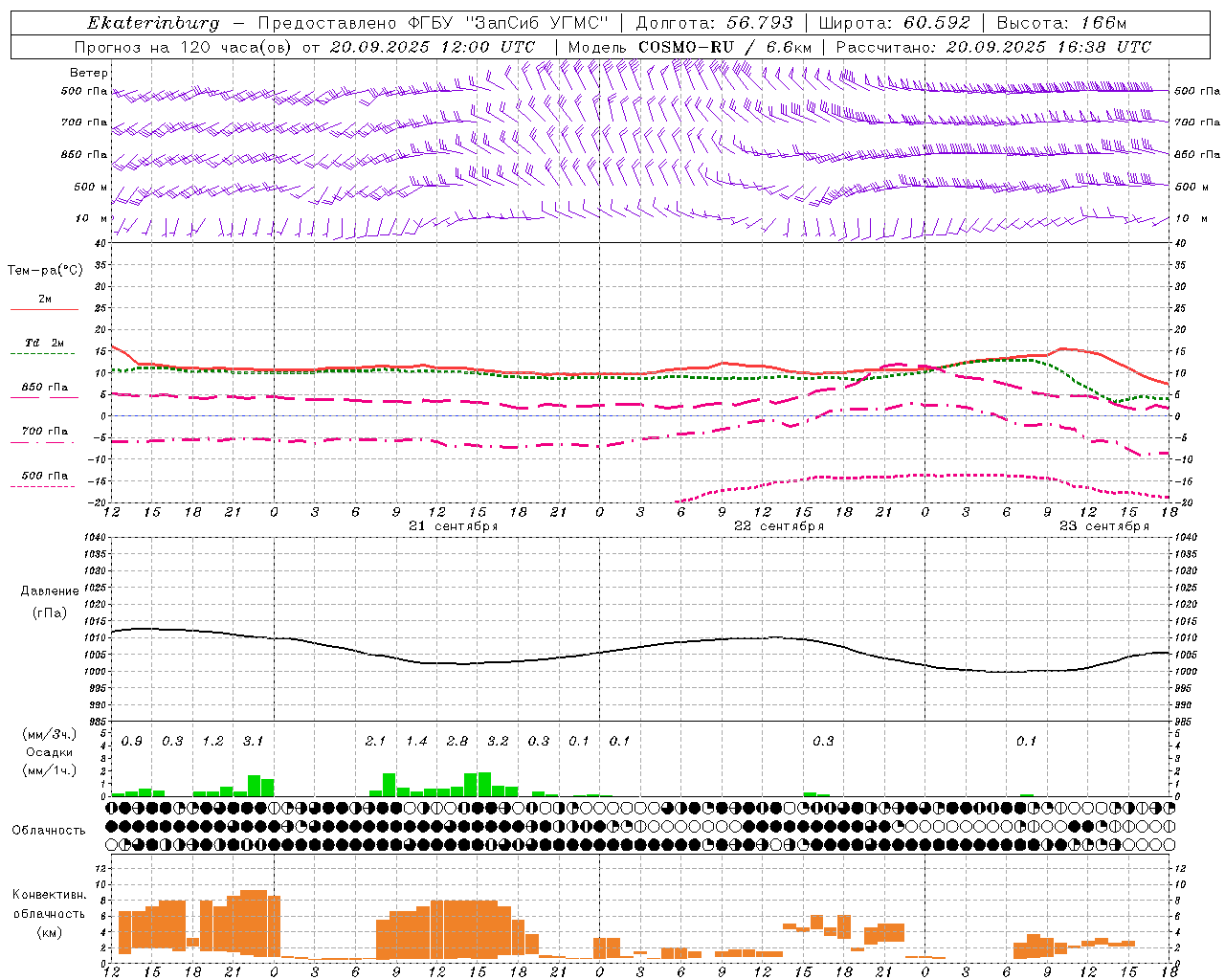Click the left '10 м' wind level label
Image resolution: width=1225 pixels, height=980 pixels.
[x=92, y=218]
